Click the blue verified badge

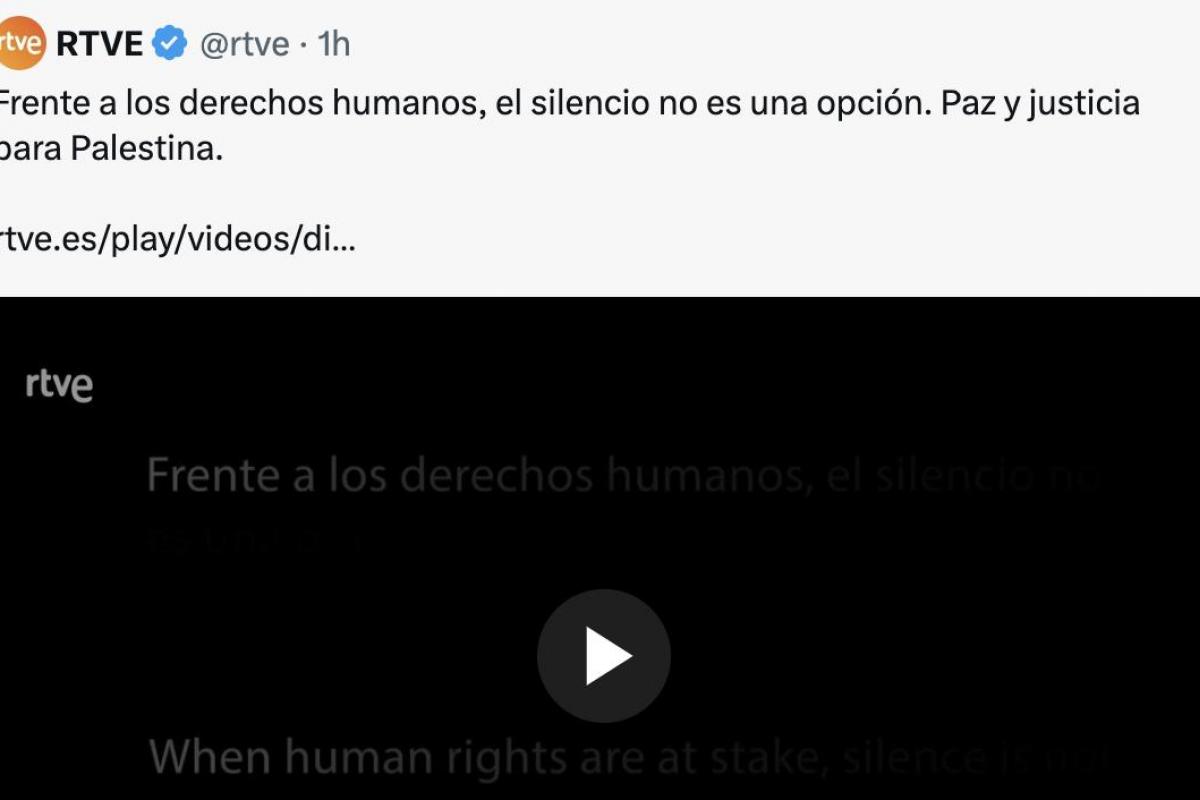click(x=170, y=44)
